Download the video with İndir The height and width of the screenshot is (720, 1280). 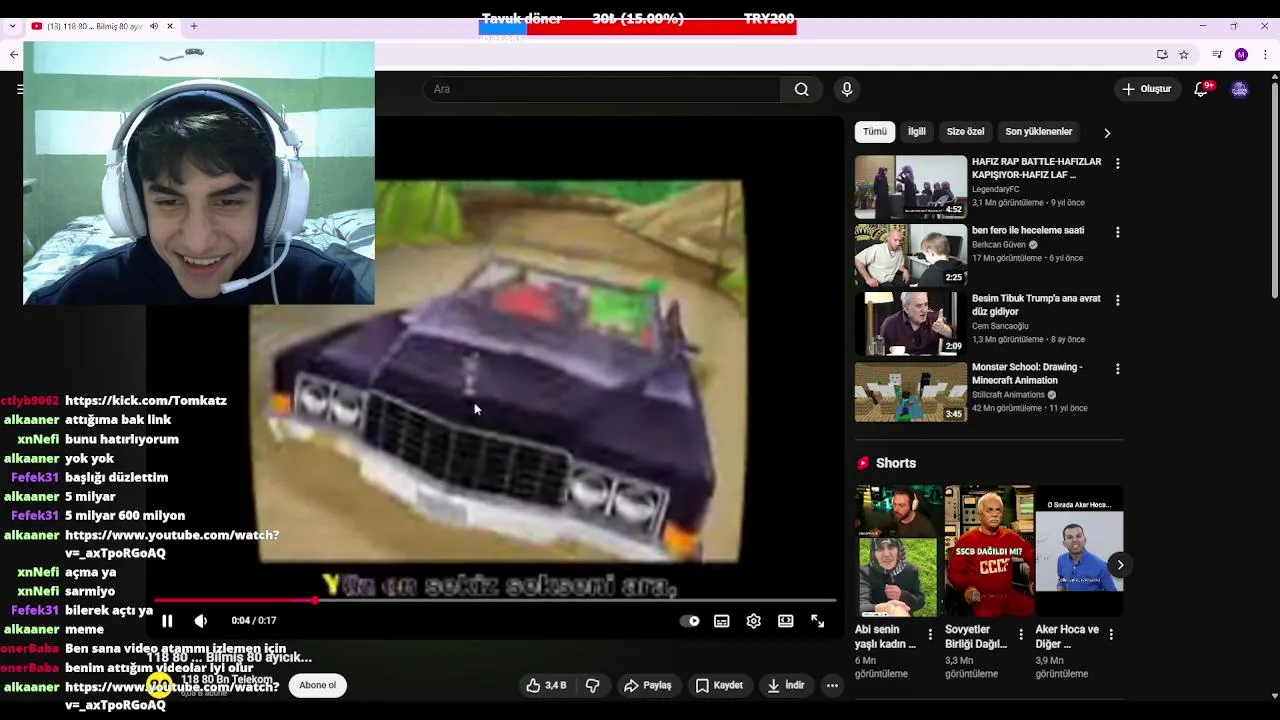[x=786, y=686]
